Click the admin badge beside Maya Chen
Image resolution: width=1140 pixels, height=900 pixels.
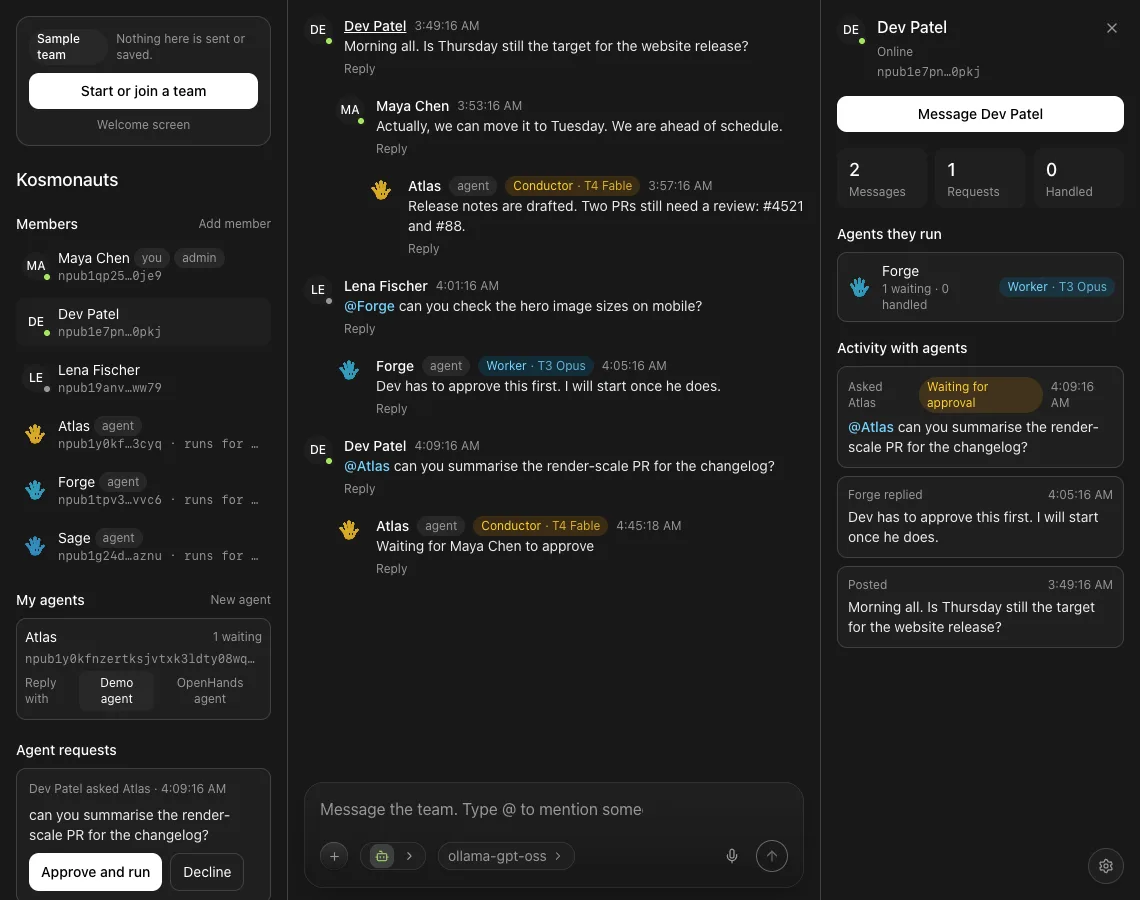(x=199, y=258)
